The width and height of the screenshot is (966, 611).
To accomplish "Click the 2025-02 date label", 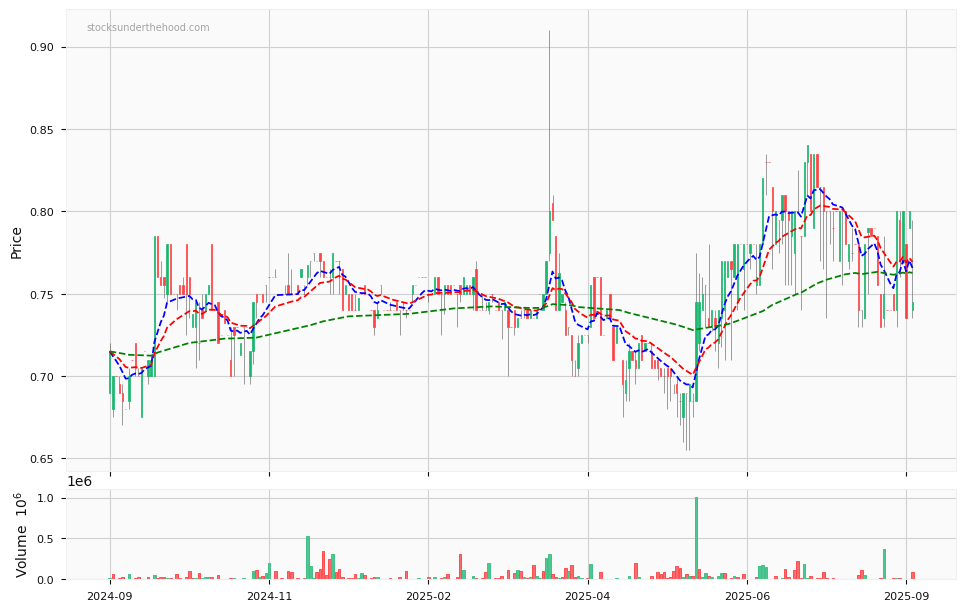I will coord(428,596).
